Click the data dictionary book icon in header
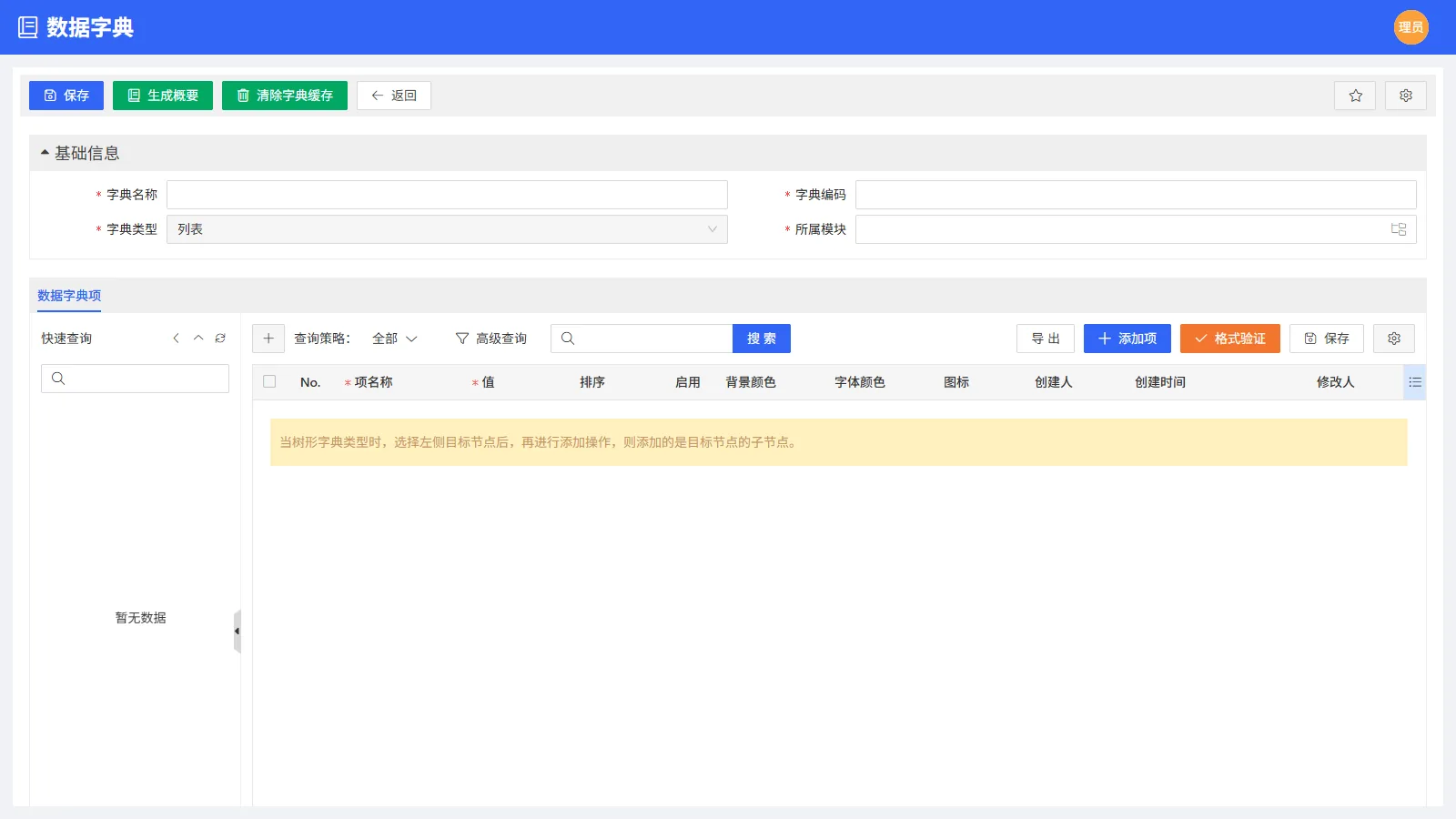Viewport: 1456px width, 819px height. click(28, 27)
